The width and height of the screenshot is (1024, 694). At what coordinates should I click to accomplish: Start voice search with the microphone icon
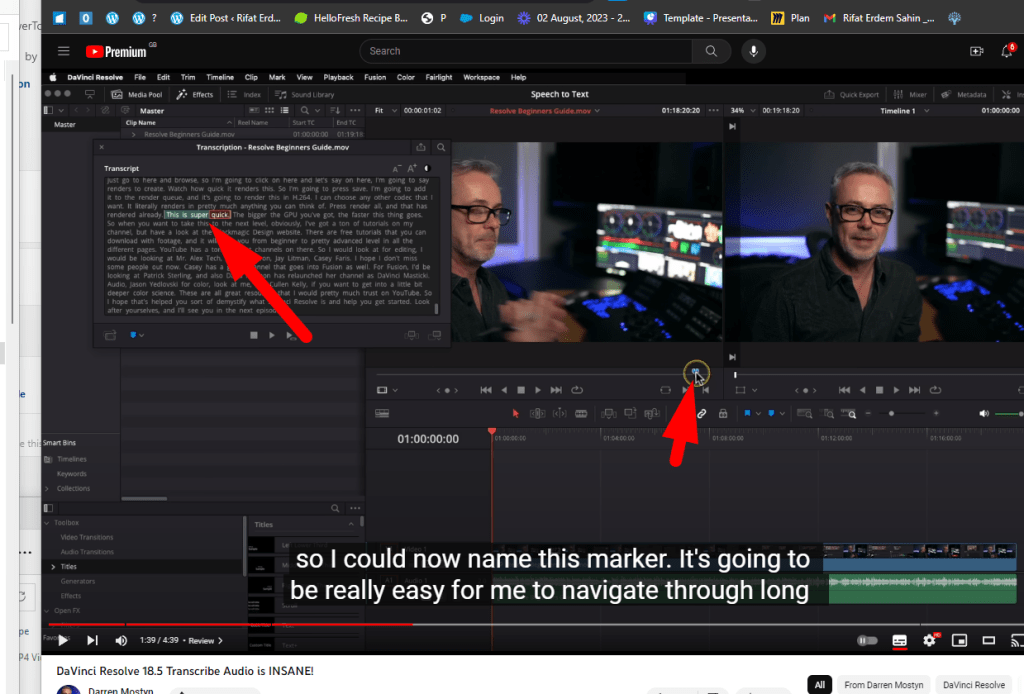(x=754, y=51)
